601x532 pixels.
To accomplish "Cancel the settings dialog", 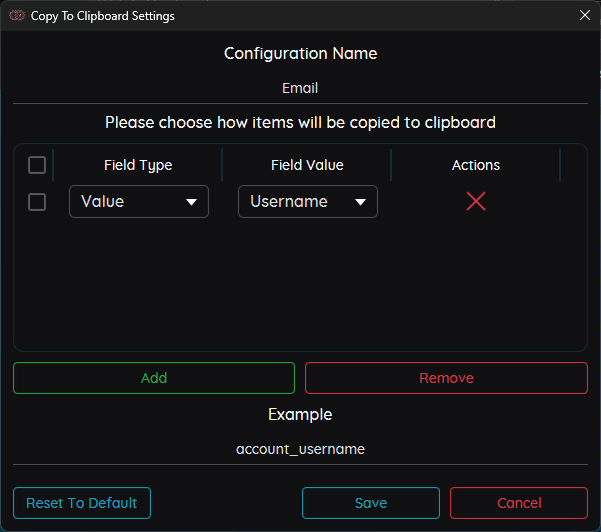I will tap(519, 503).
